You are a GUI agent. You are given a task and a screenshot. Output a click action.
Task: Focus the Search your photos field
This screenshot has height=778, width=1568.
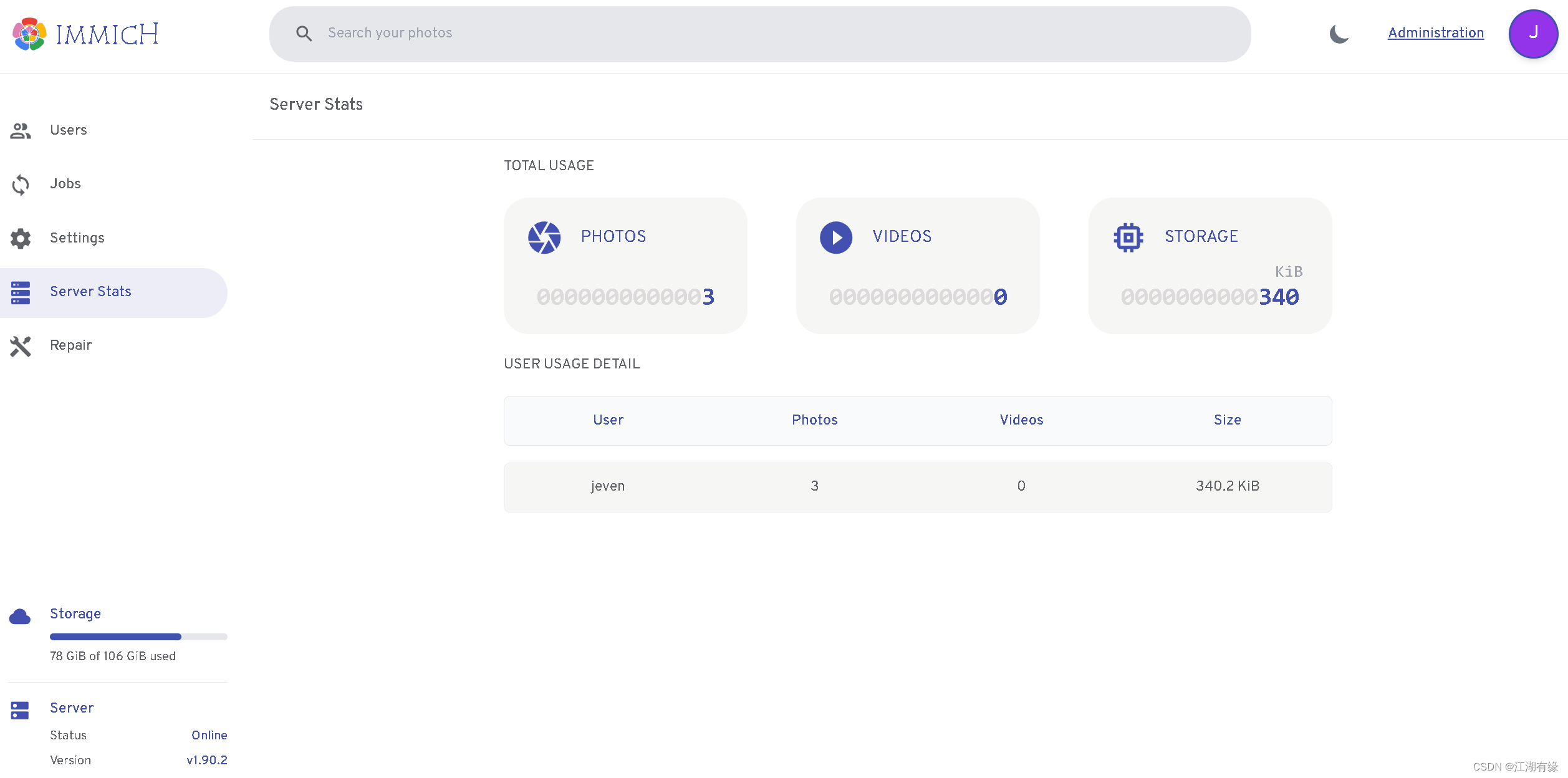[x=748, y=34]
